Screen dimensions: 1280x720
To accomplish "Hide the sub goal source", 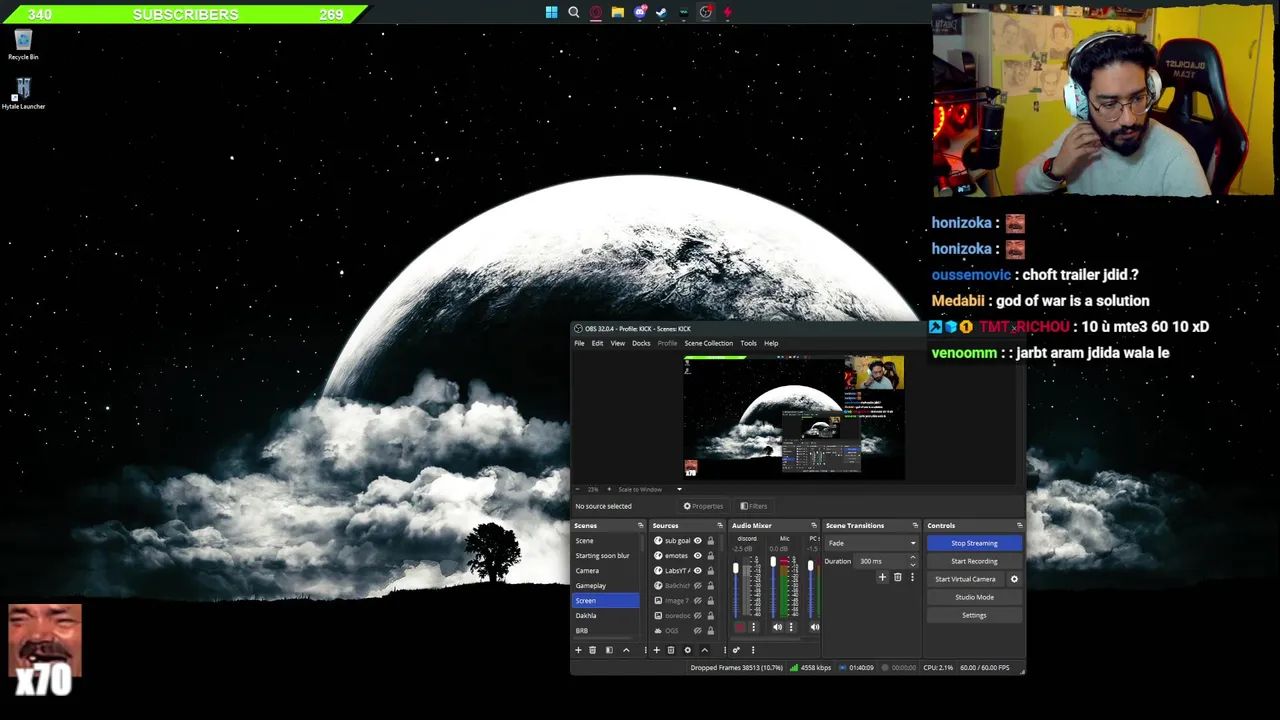I will (x=698, y=541).
